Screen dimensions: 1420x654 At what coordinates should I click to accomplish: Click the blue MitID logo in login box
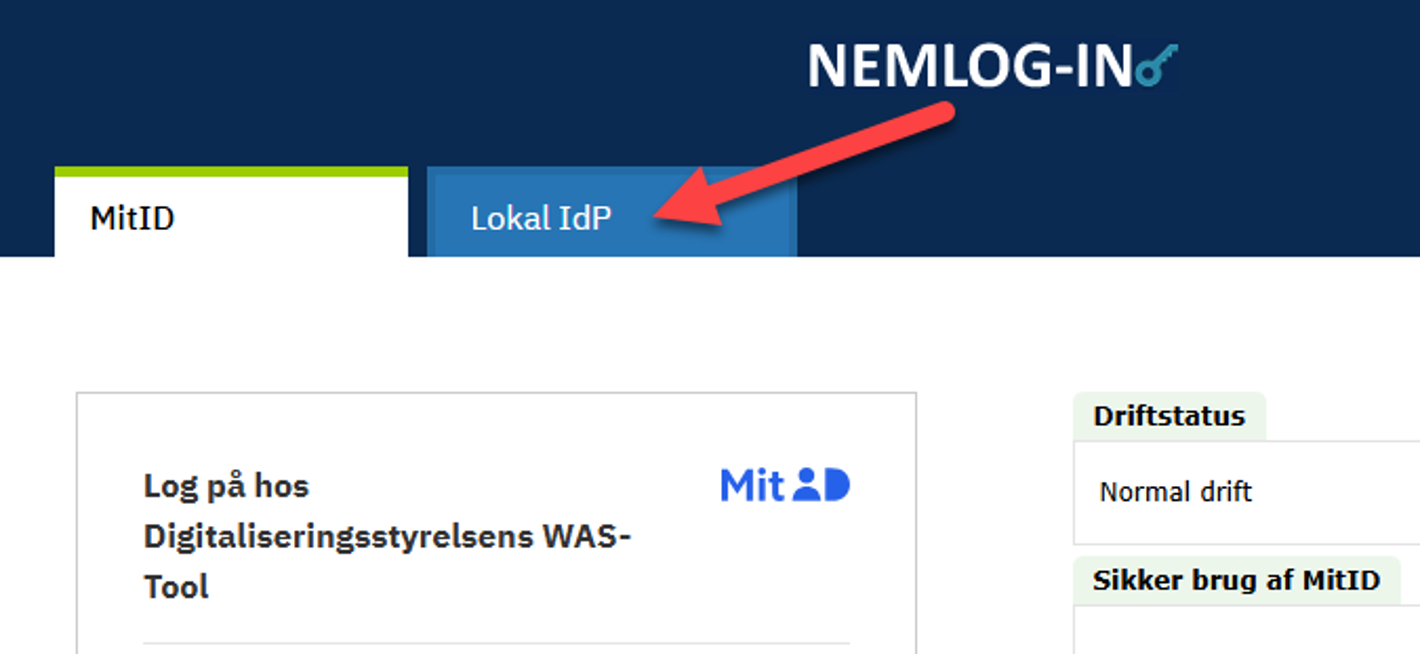pyautogui.click(x=784, y=485)
